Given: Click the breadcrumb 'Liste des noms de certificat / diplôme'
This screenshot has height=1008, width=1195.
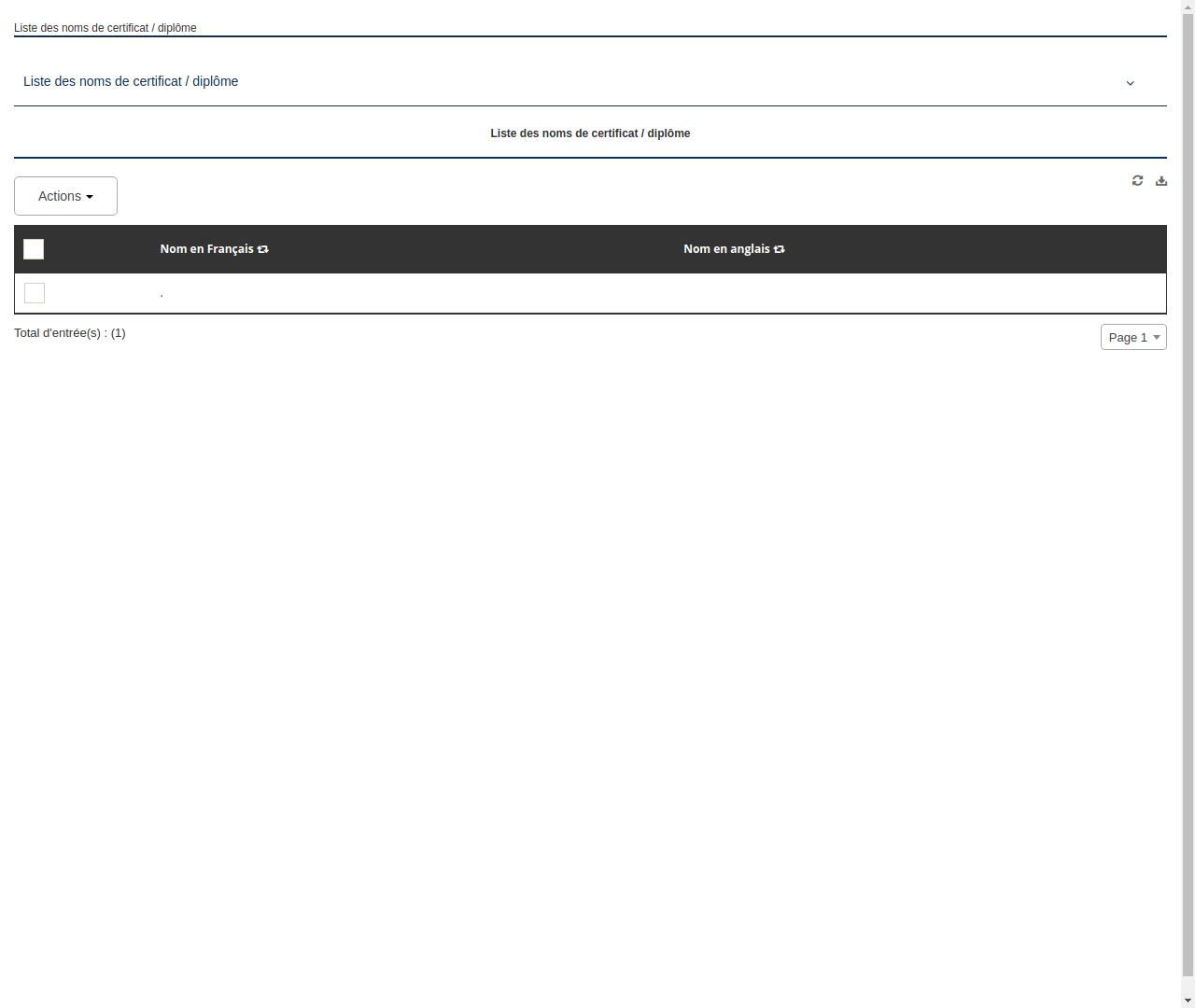Looking at the screenshot, I should pos(105,28).
